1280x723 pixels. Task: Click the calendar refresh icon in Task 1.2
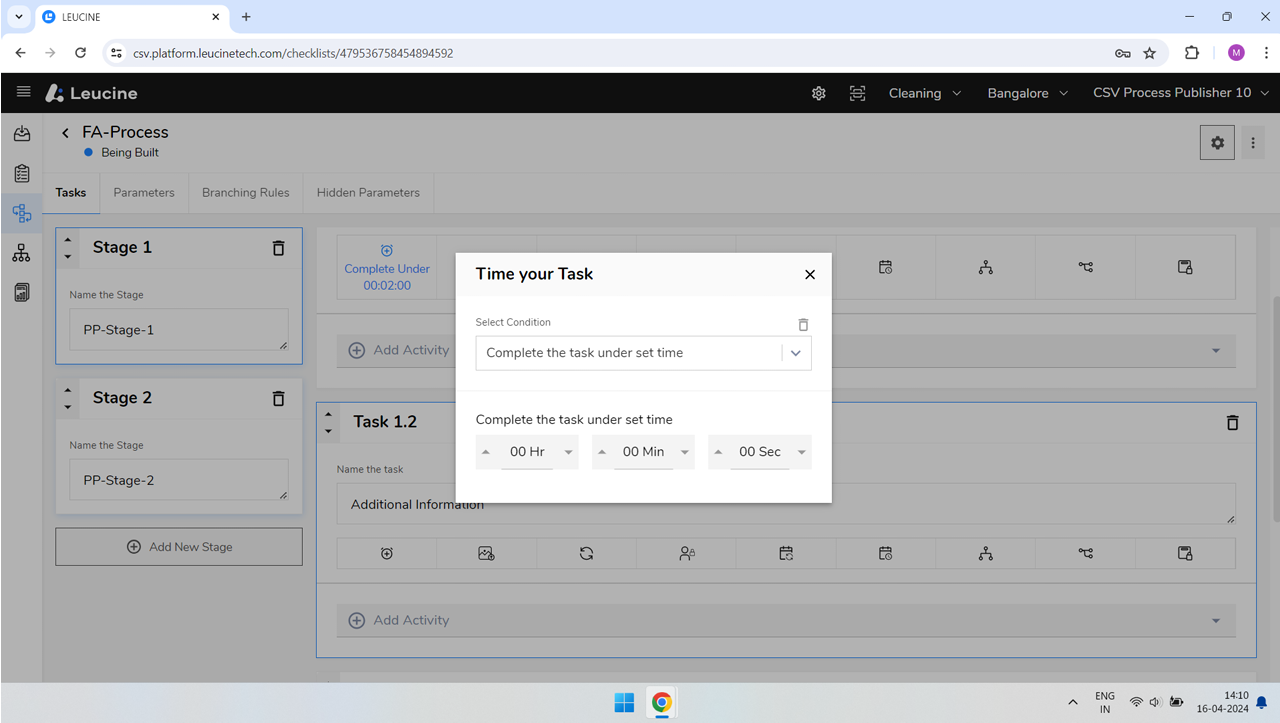[786, 553]
